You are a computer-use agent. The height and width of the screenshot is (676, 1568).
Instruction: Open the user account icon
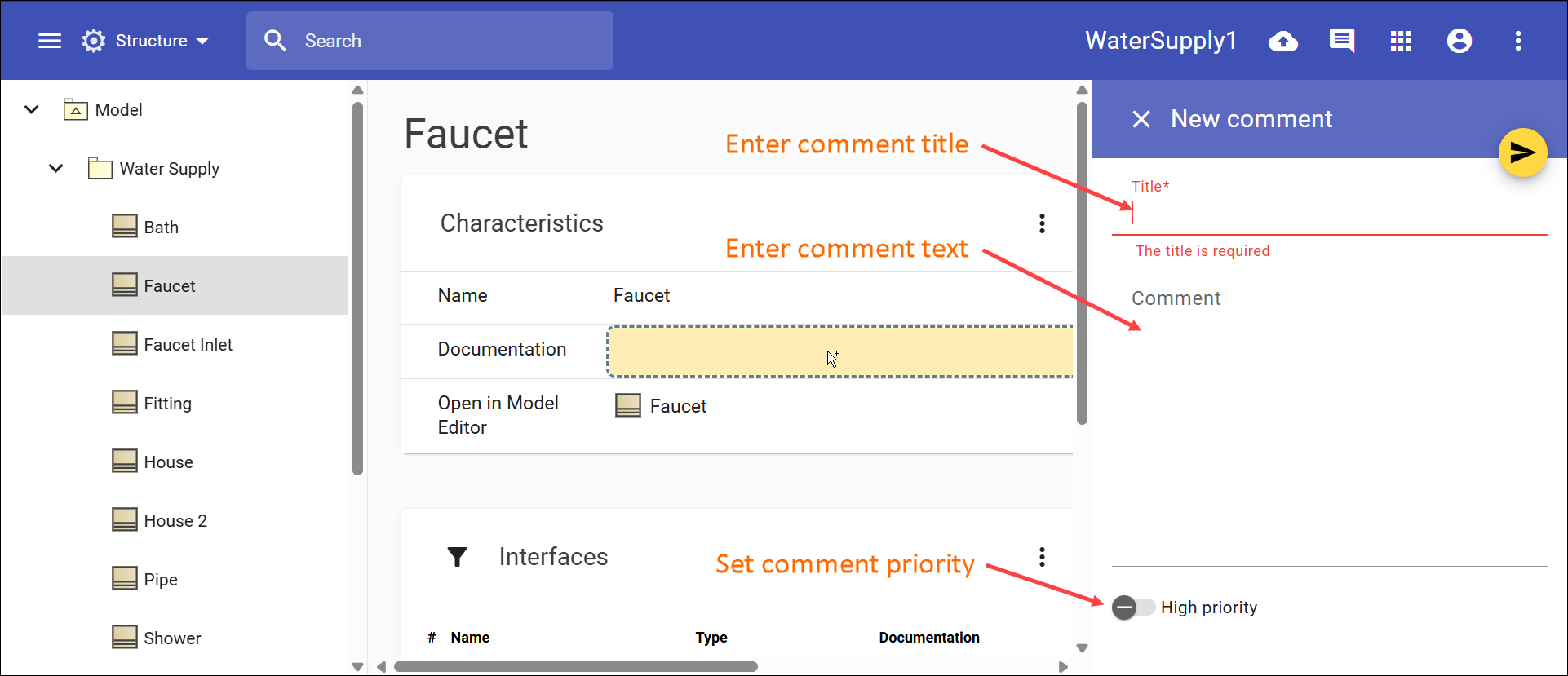click(x=1459, y=41)
